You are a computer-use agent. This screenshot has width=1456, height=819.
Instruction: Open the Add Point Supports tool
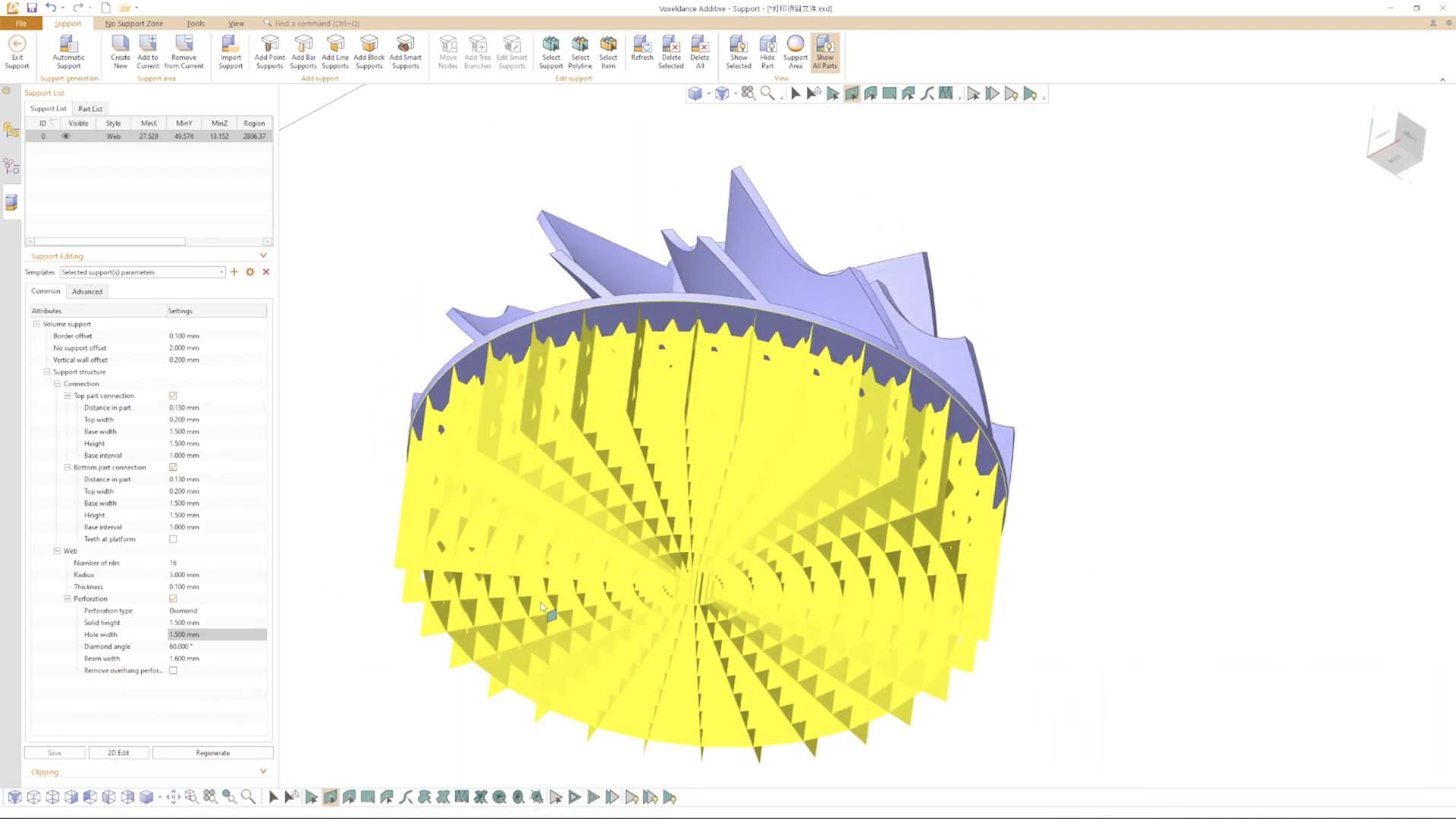[x=269, y=52]
